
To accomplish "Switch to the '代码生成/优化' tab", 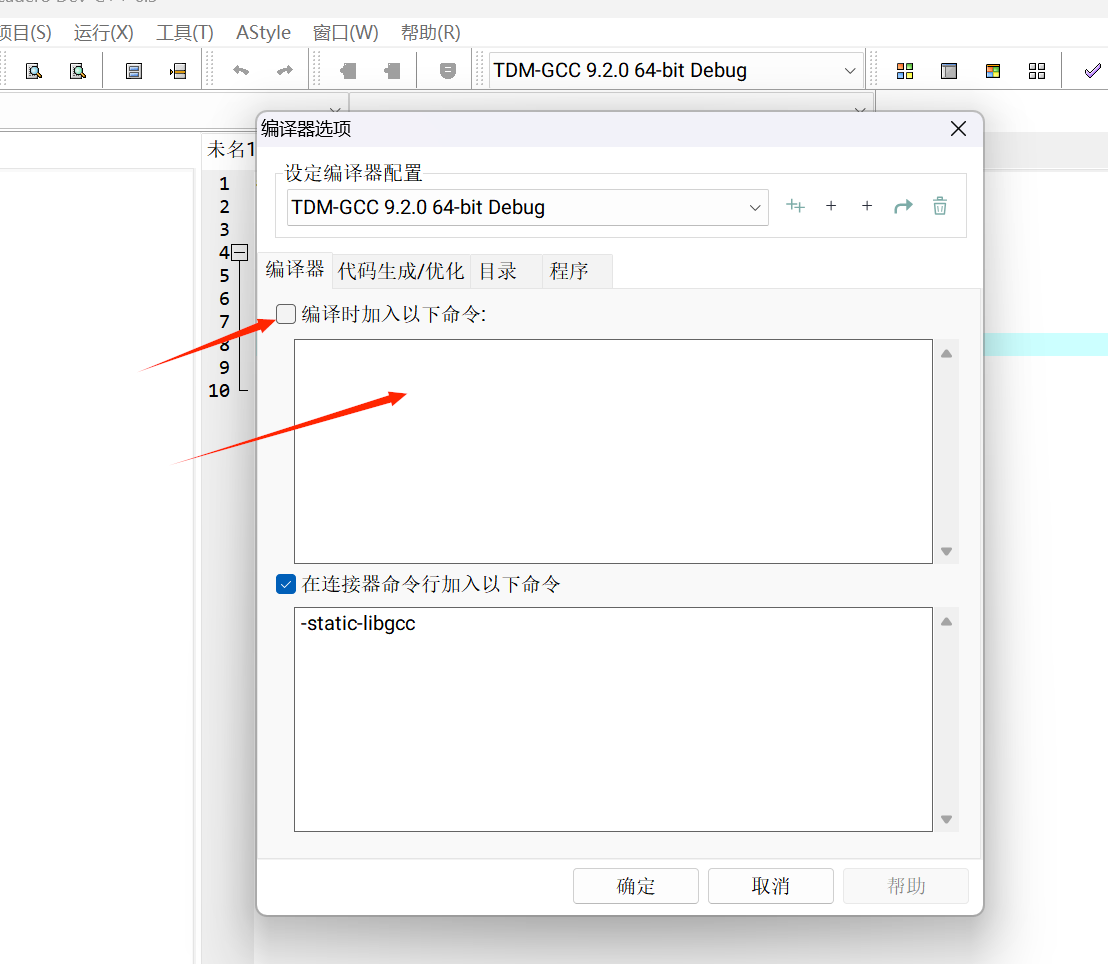I will click(401, 271).
